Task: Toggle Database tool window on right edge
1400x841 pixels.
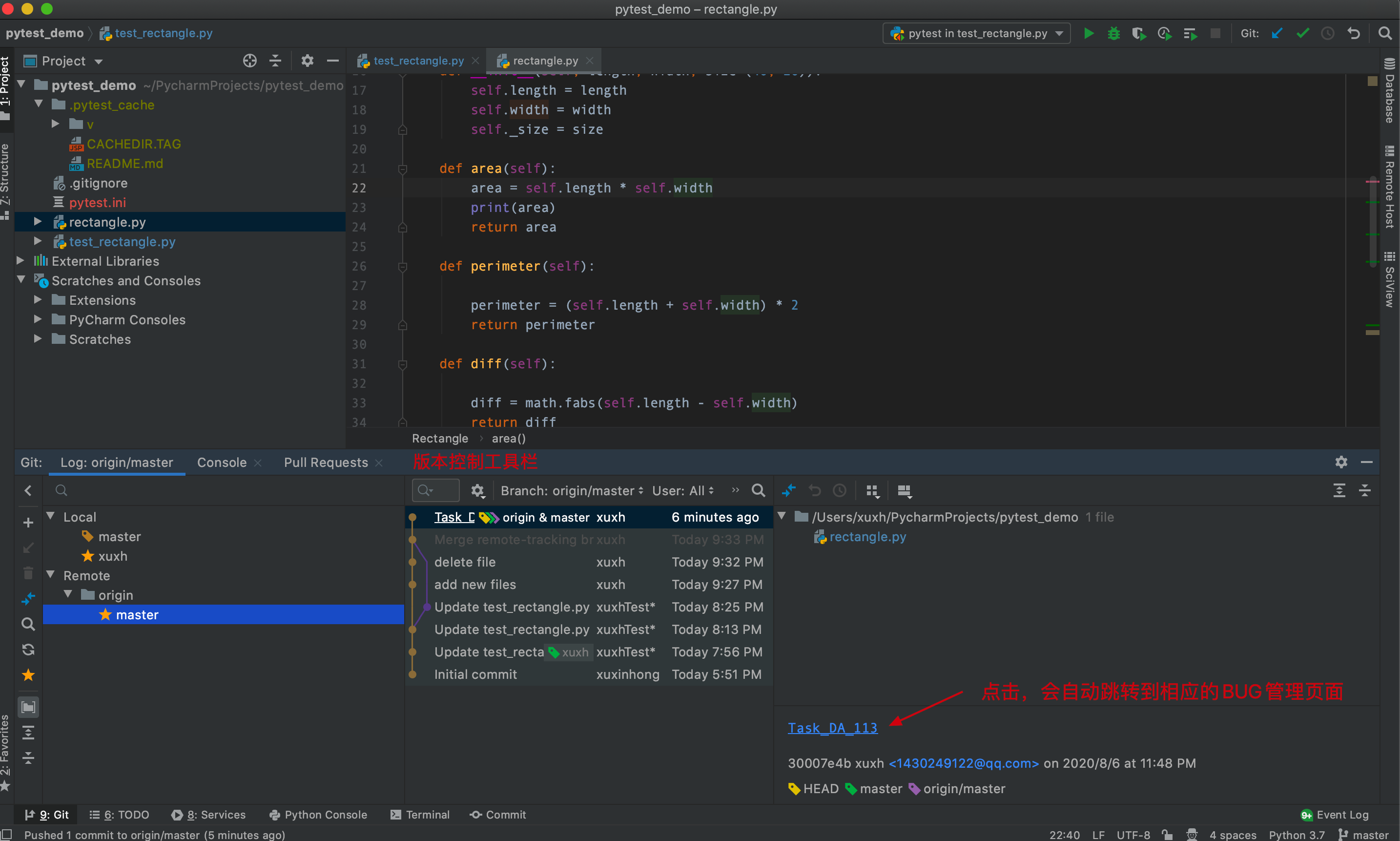Action: [1389, 91]
